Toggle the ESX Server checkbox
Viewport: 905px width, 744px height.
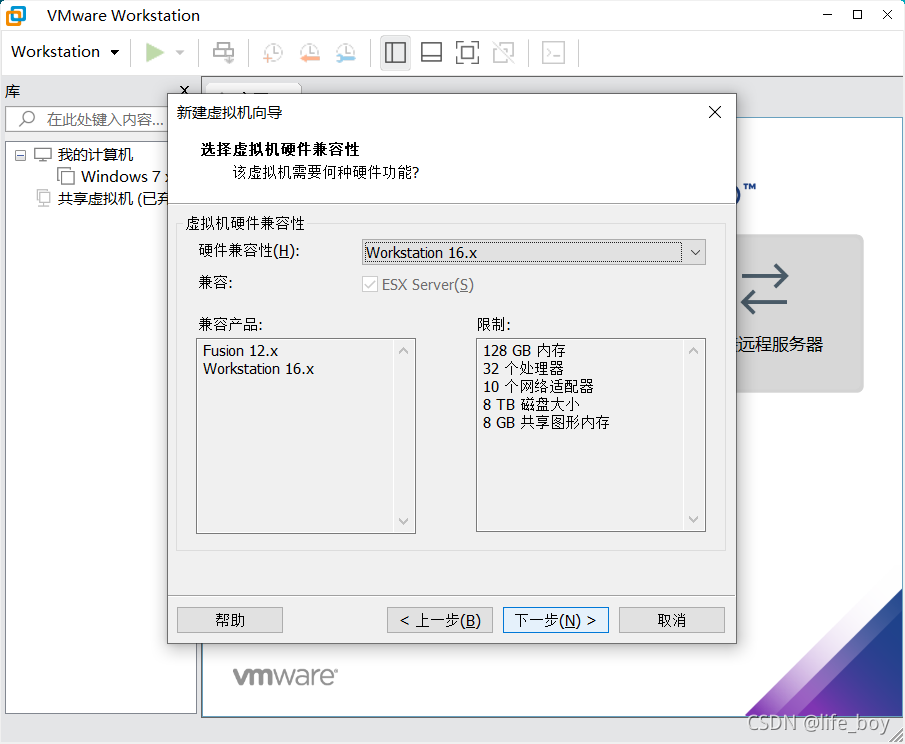coord(370,285)
